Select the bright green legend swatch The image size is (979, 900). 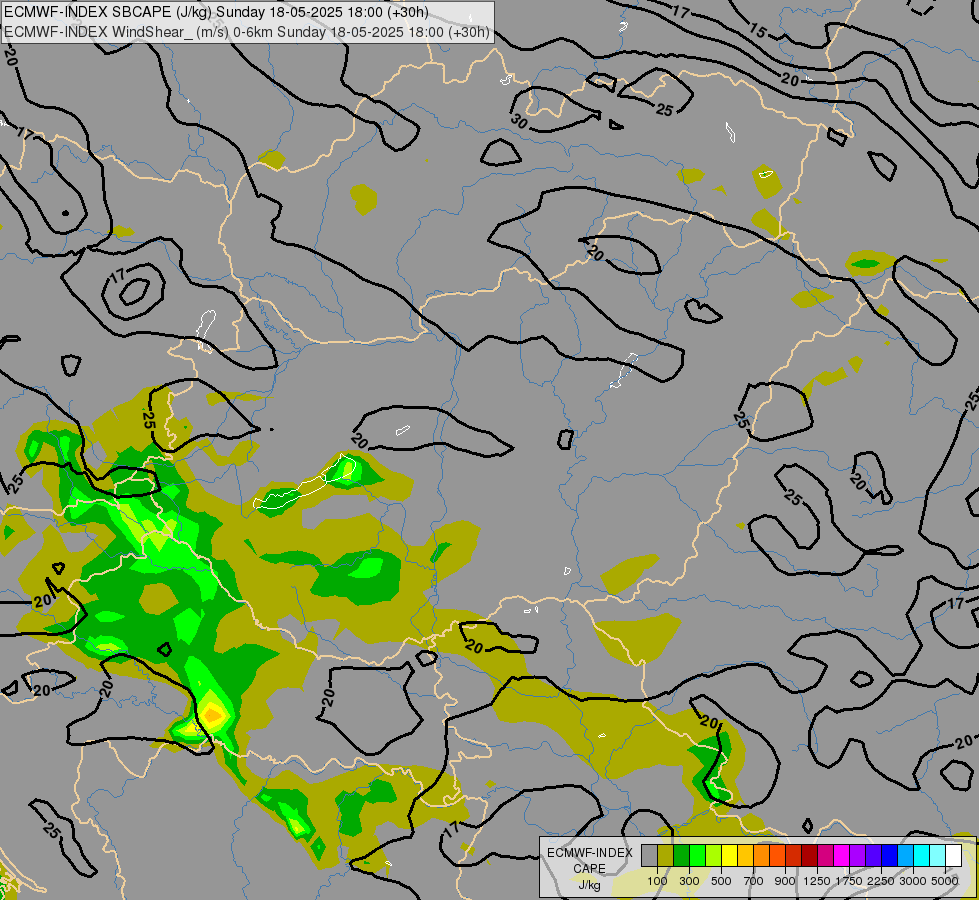(x=697, y=855)
